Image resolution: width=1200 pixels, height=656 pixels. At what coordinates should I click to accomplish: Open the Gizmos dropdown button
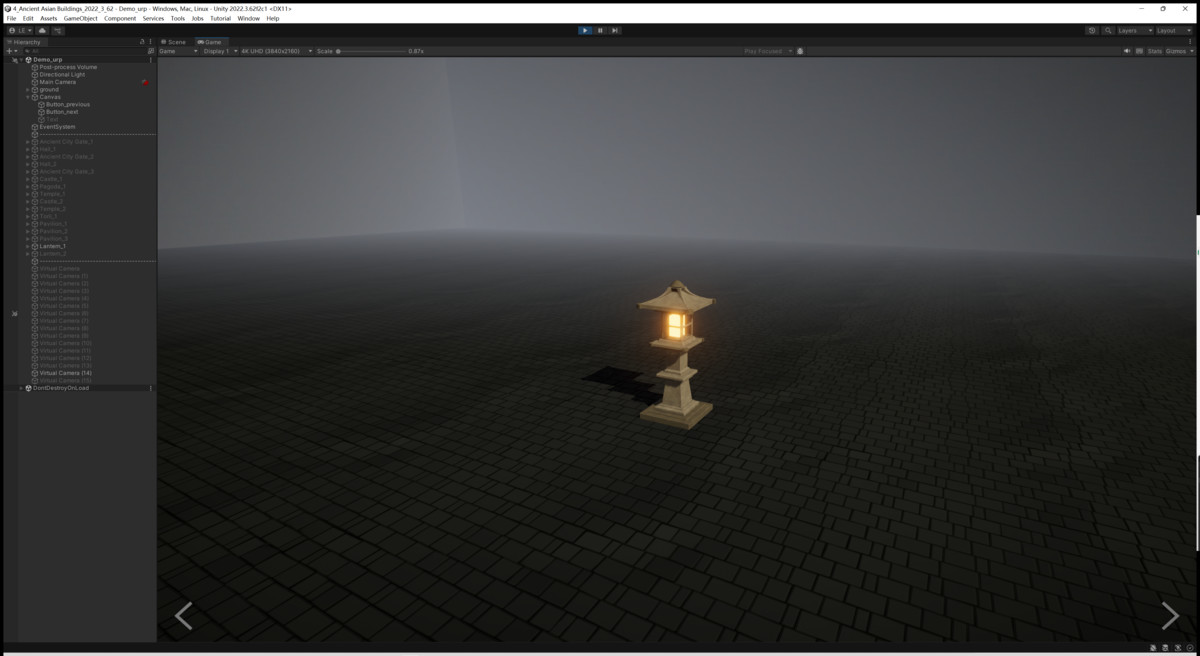(1177, 51)
